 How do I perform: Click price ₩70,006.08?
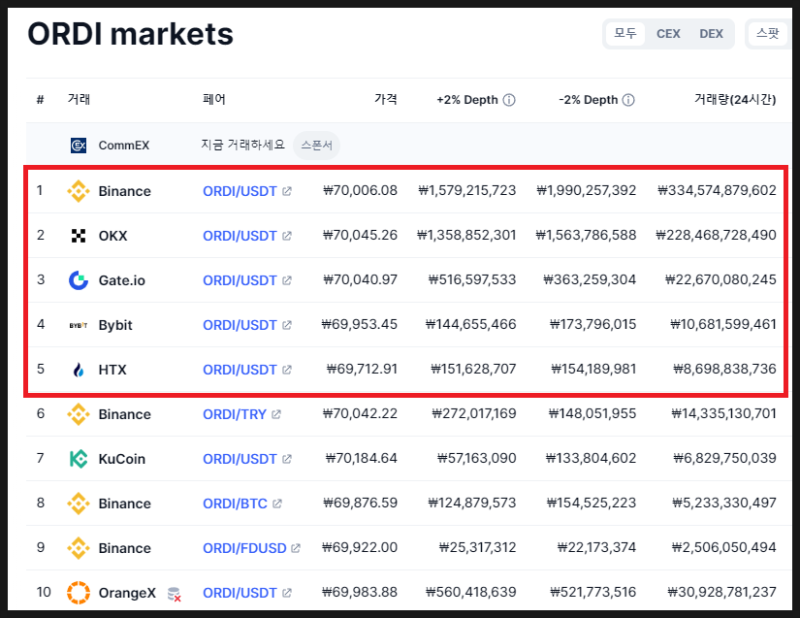point(360,190)
